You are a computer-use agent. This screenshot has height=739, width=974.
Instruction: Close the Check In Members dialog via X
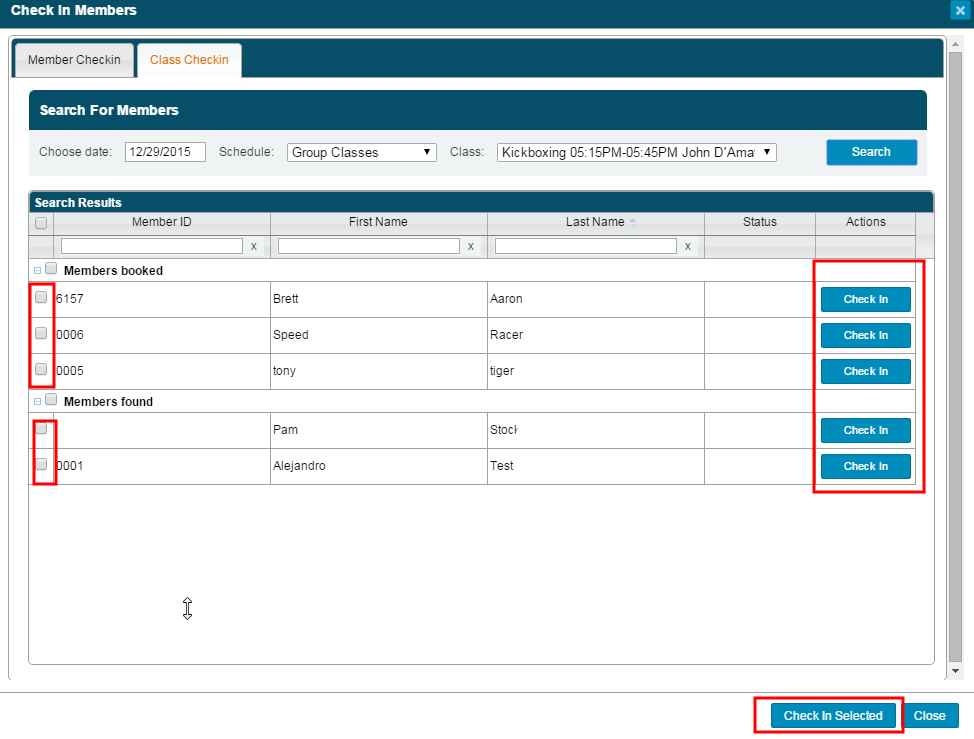tap(958, 11)
